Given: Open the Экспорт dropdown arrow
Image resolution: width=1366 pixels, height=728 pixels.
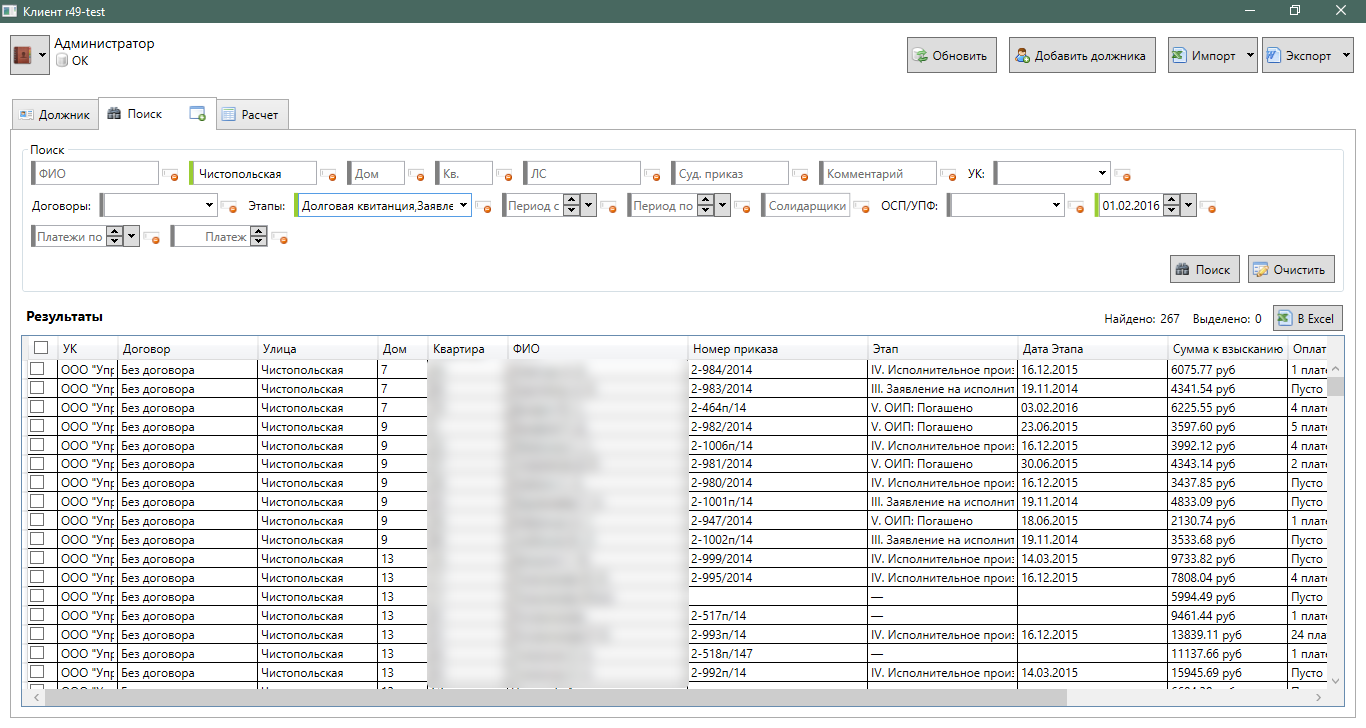Looking at the screenshot, I should pos(1345,56).
